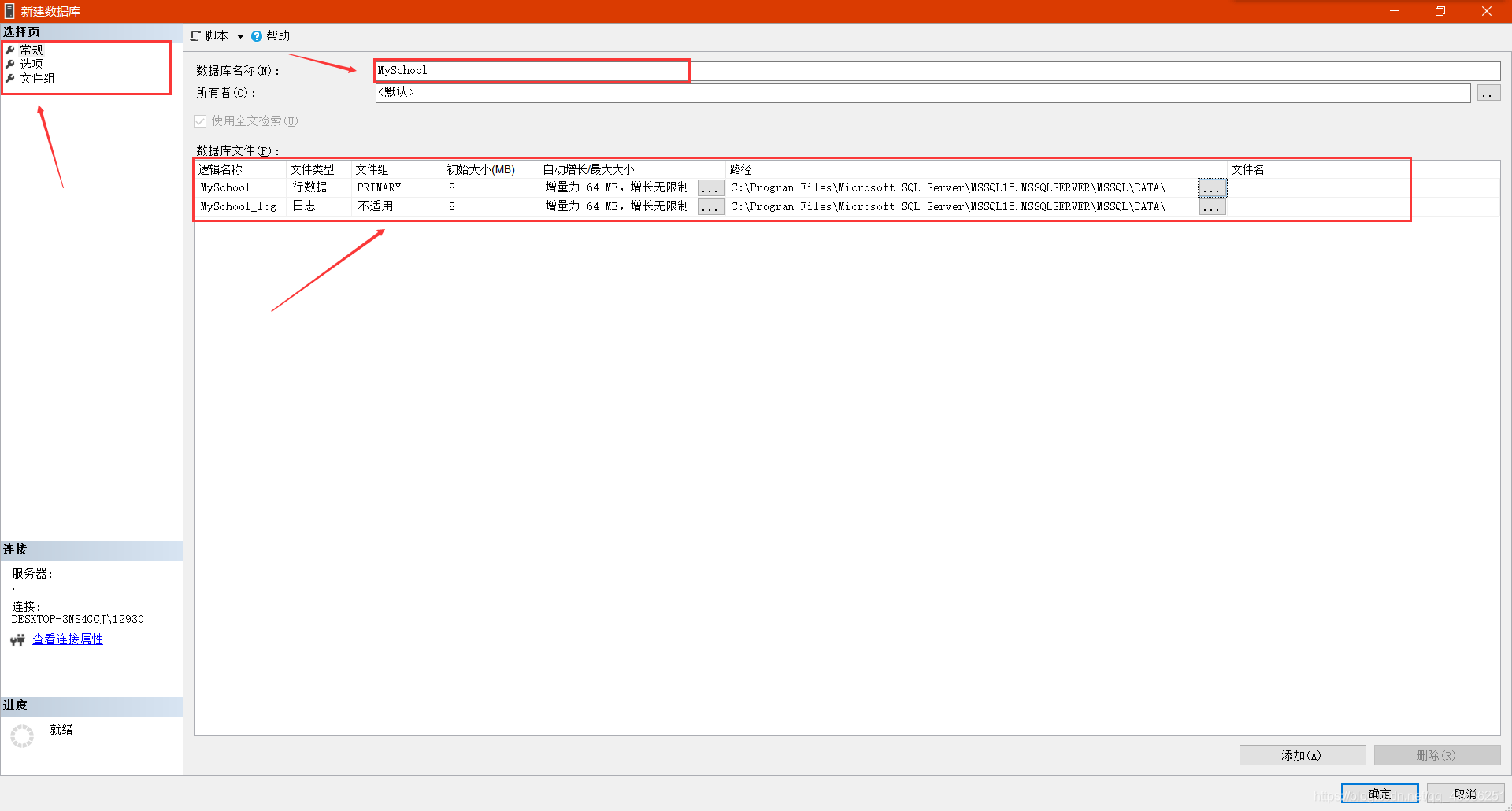Click the blue help question-mark icon
Viewport: 1512px width, 811px height.
(x=257, y=36)
